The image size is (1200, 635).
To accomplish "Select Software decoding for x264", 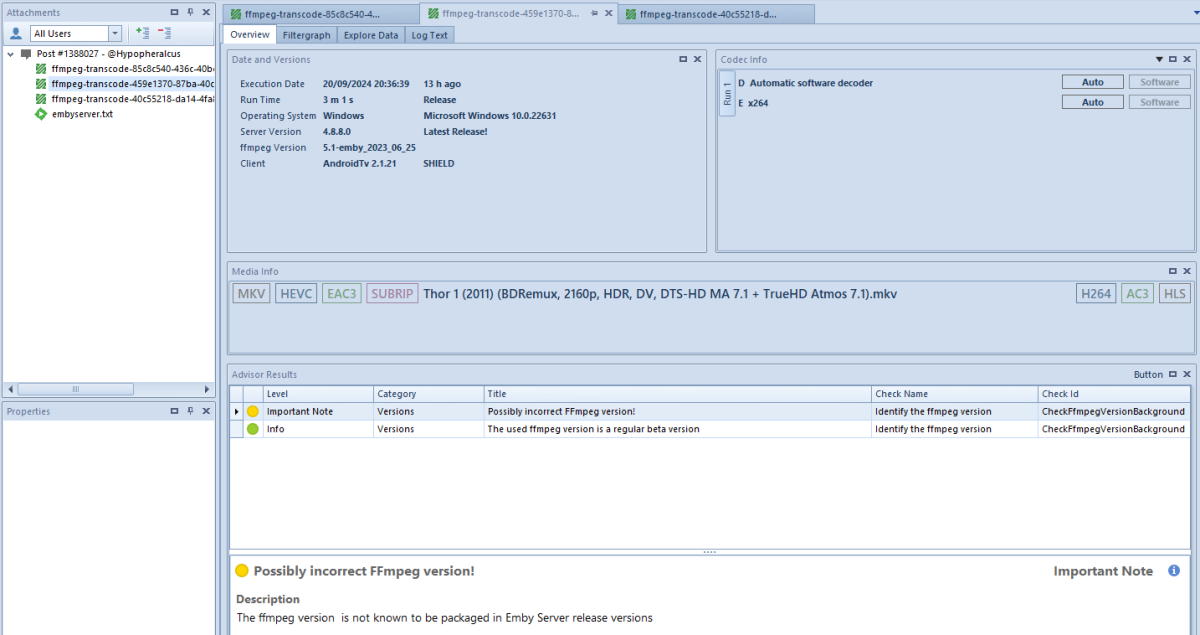I will (1159, 101).
